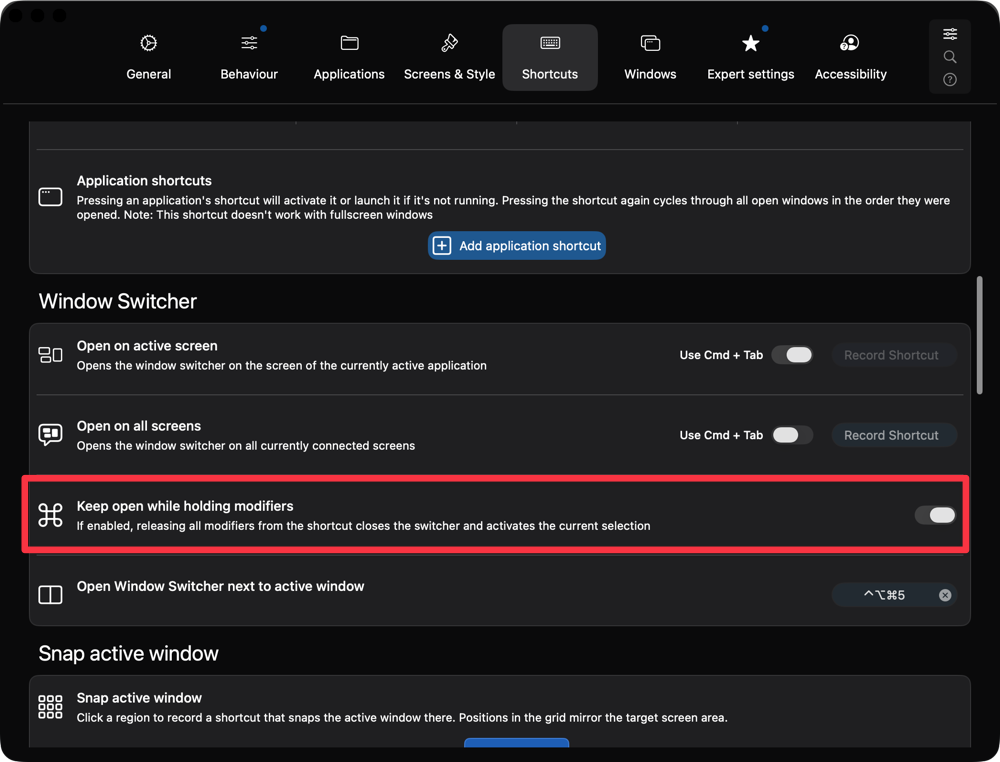Viewport: 1000px width, 762px height.
Task: Click the Snap active window section heading
Action: 129,653
